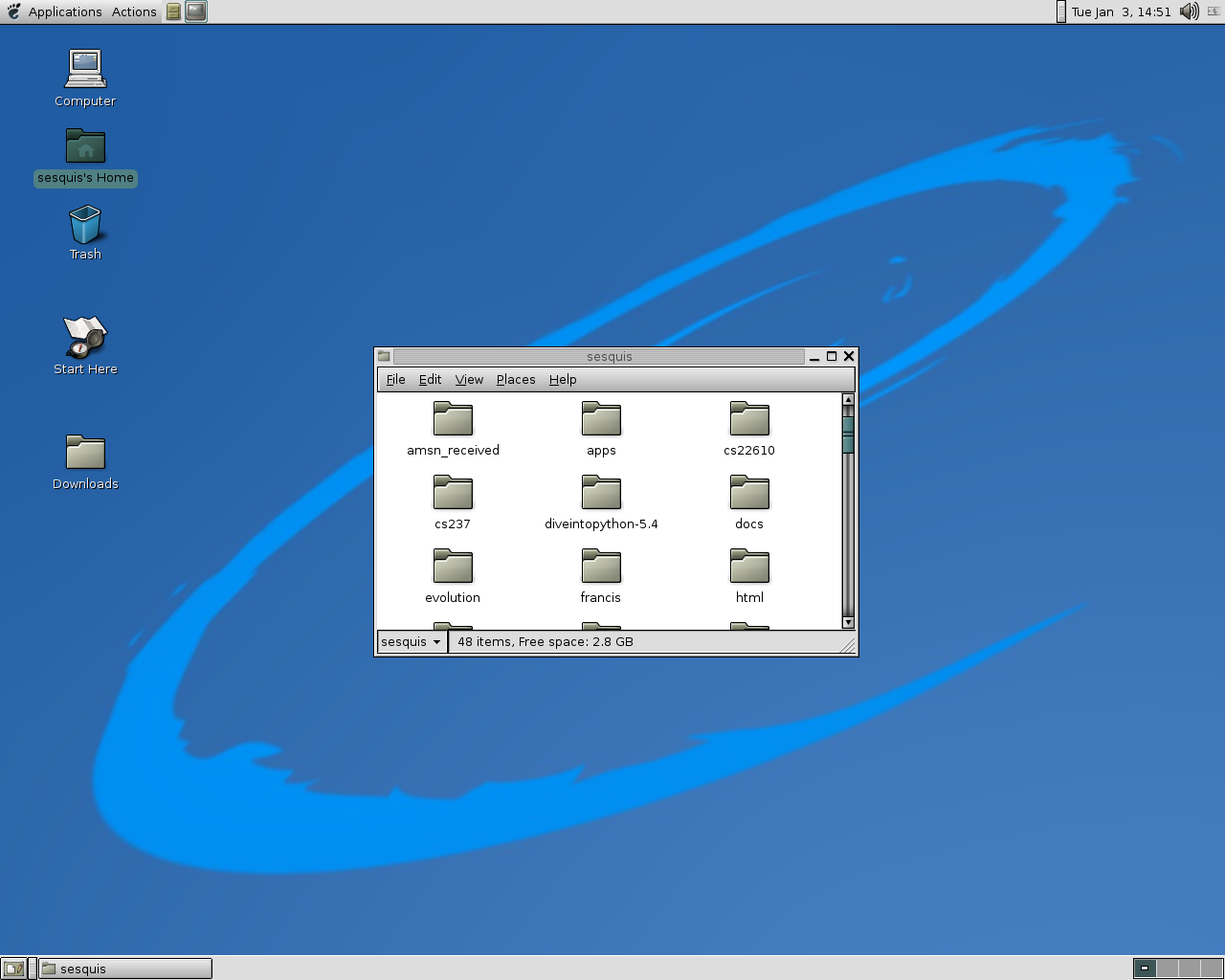The width and height of the screenshot is (1225, 980).
Task: Click the evolution folder icon
Action: click(453, 567)
